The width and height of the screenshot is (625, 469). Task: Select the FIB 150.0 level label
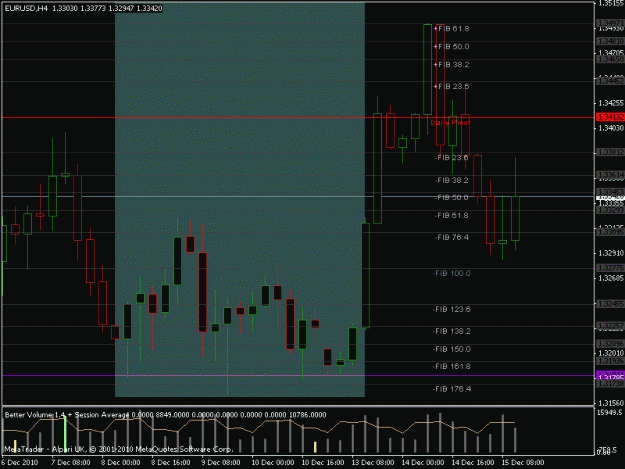452,349
